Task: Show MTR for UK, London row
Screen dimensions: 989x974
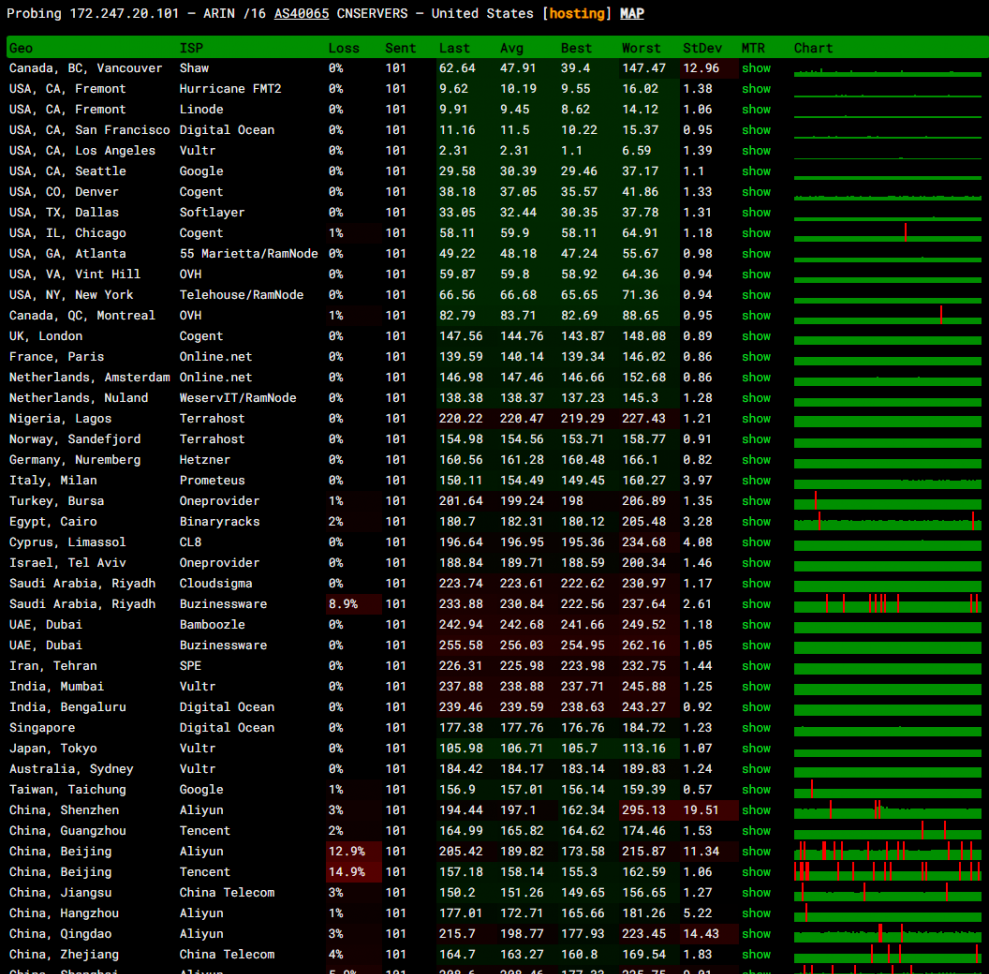Action: point(756,336)
